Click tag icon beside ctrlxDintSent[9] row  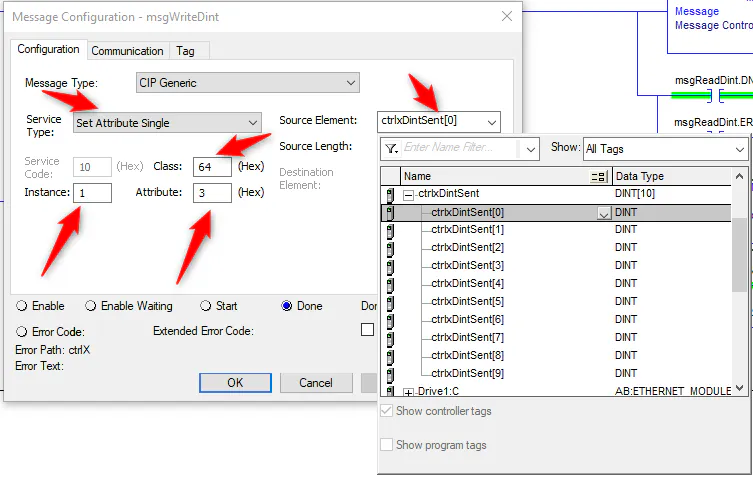click(x=389, y=373)
